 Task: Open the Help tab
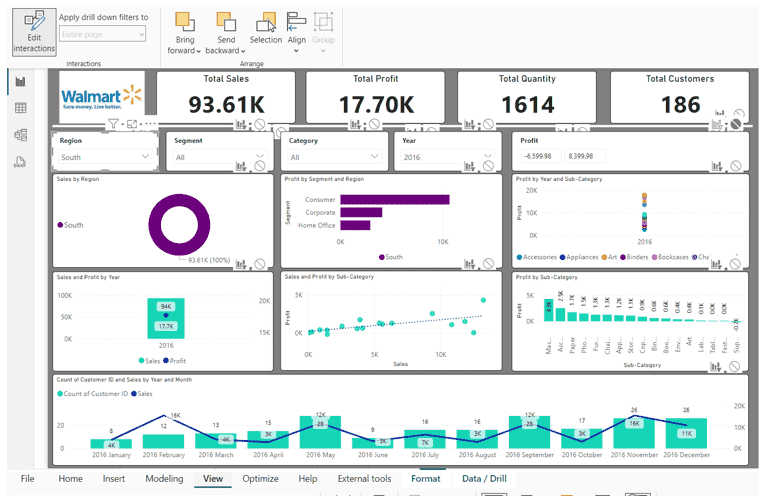point(308,478)
